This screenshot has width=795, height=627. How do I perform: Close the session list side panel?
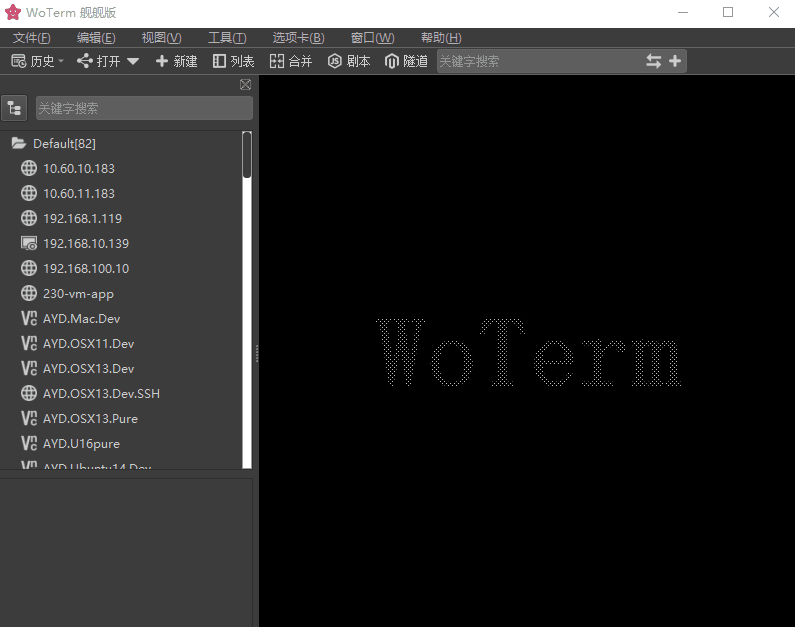tap(245, 85)
